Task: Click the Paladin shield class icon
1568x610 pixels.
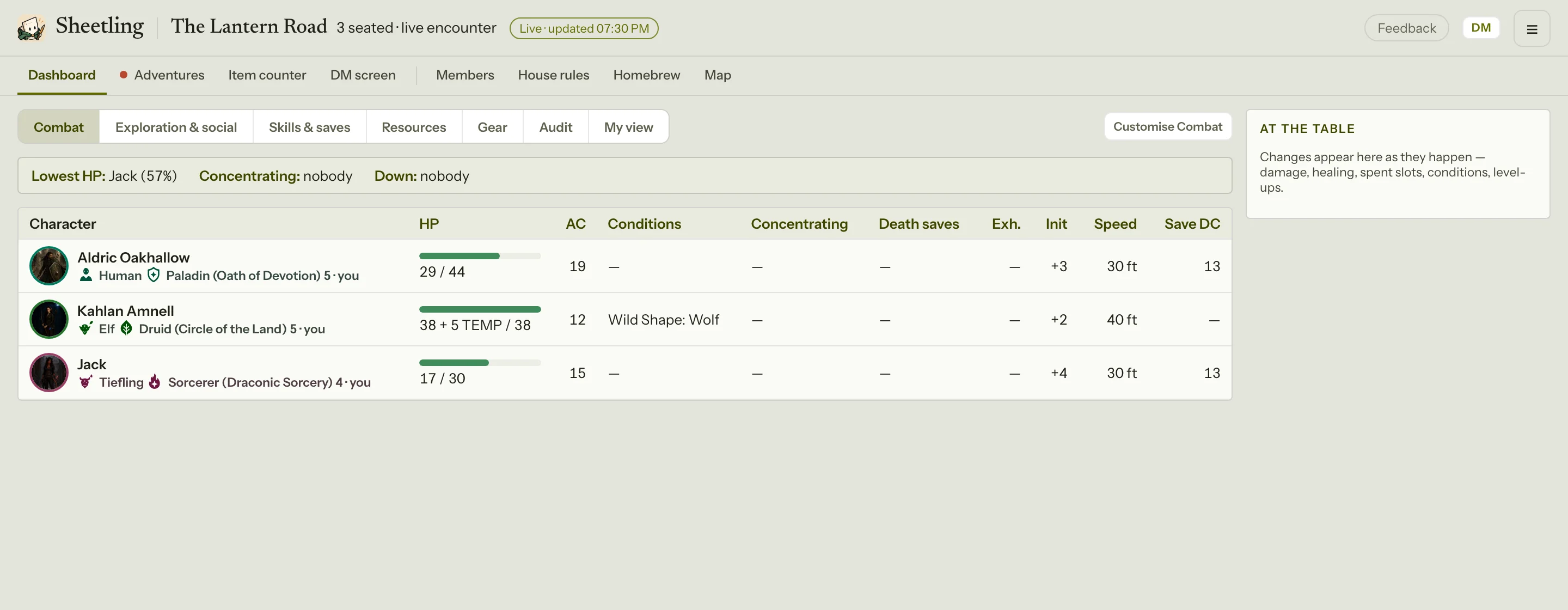Action: click(x=154, y=275)
